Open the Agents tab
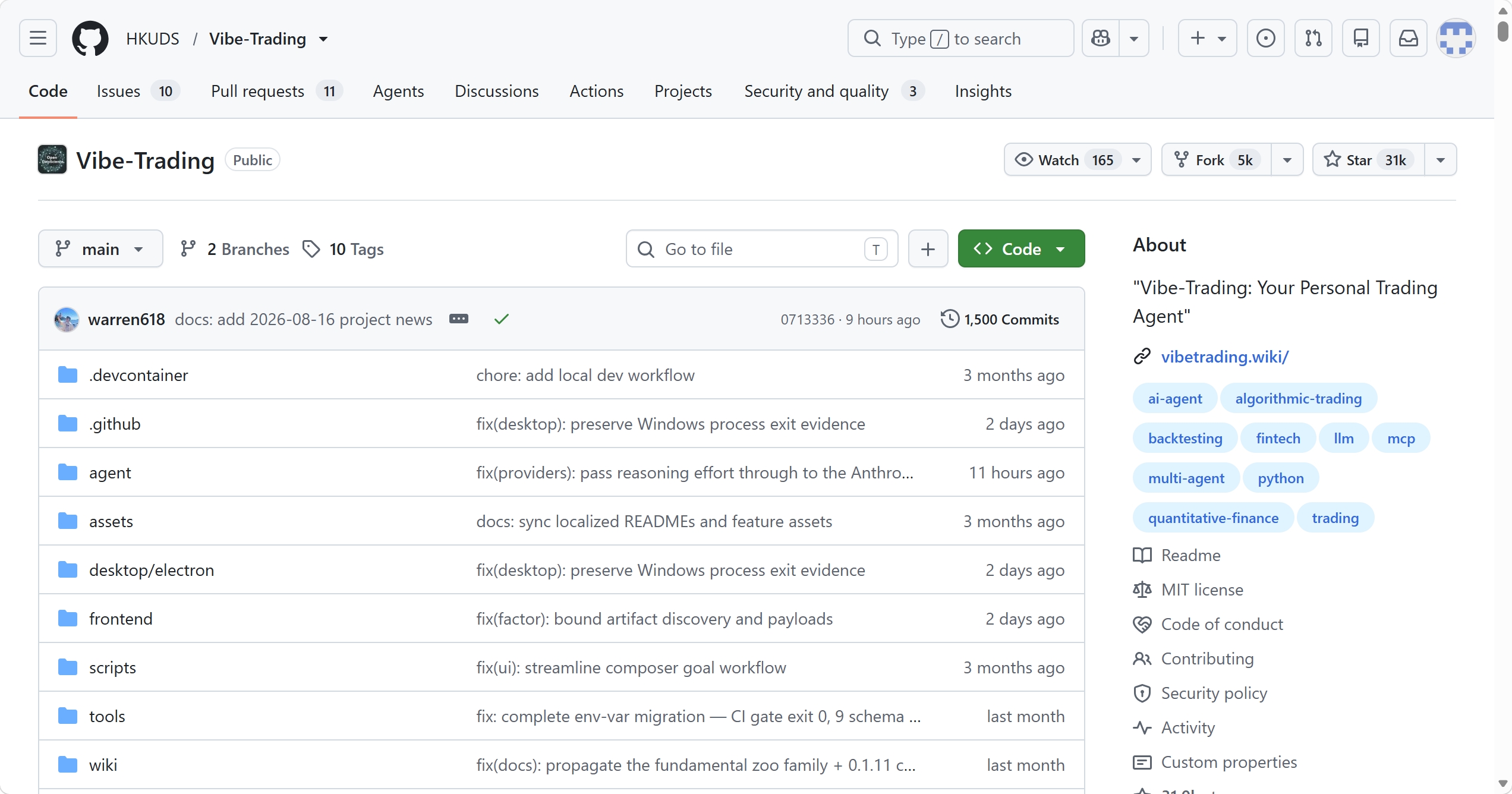 pyautogui.click(x=398, y=91)
